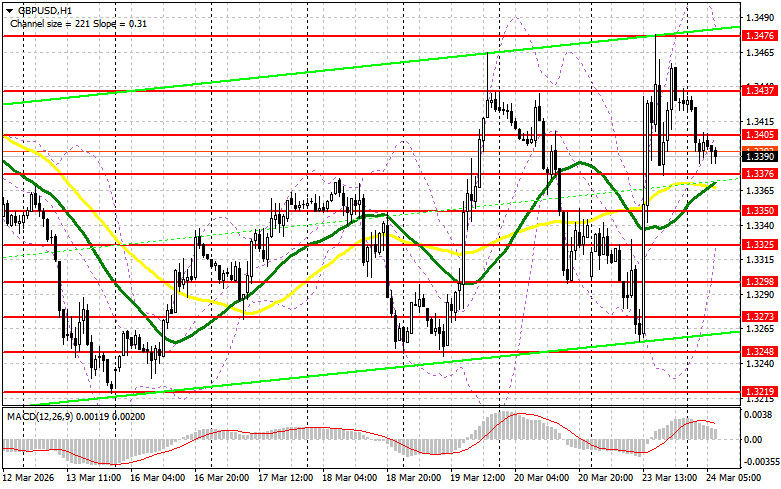The image size is (781, 489).
Task: Click the 1.3325 red price level label
Action: pyautogui.click(x=759, y=244)
